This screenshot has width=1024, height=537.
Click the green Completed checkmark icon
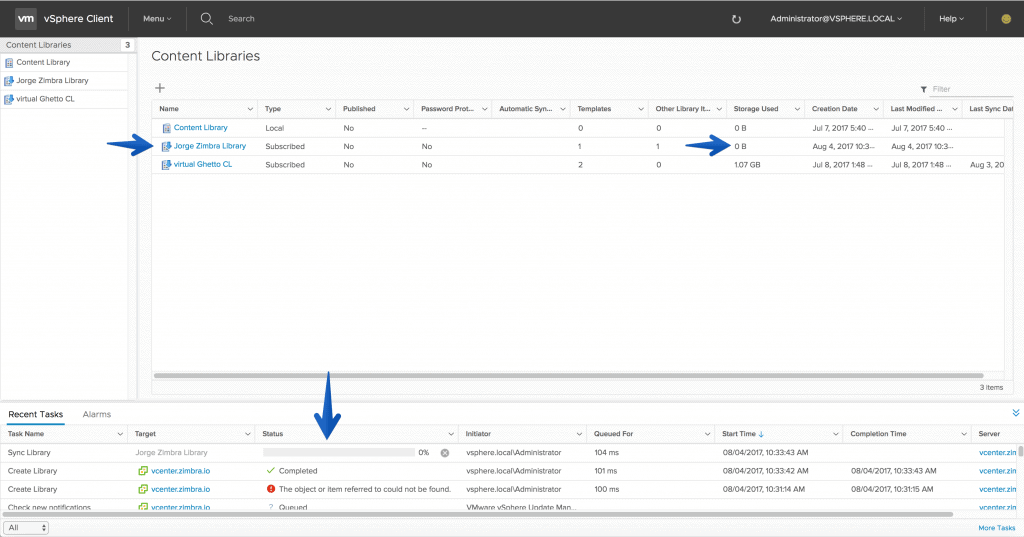pyautogui.click(x=271, y=470)
